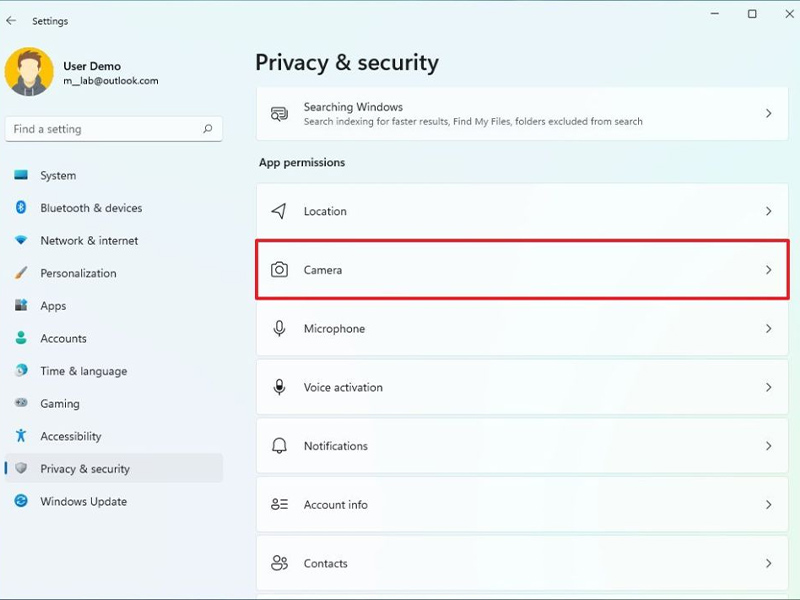Click the Time & language globe icon
The width and height of the screenshot is (800, 600).
click(x=21, y=370)
